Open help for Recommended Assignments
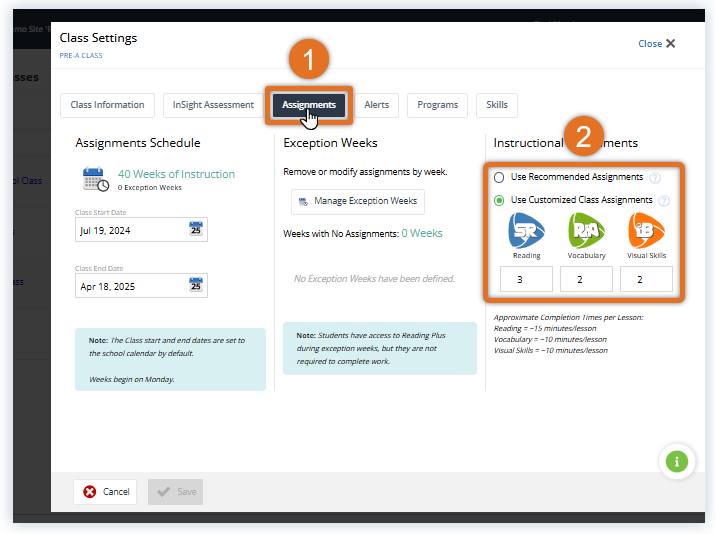The height and width of the screenshot is (534, 716). pos(655,178)
